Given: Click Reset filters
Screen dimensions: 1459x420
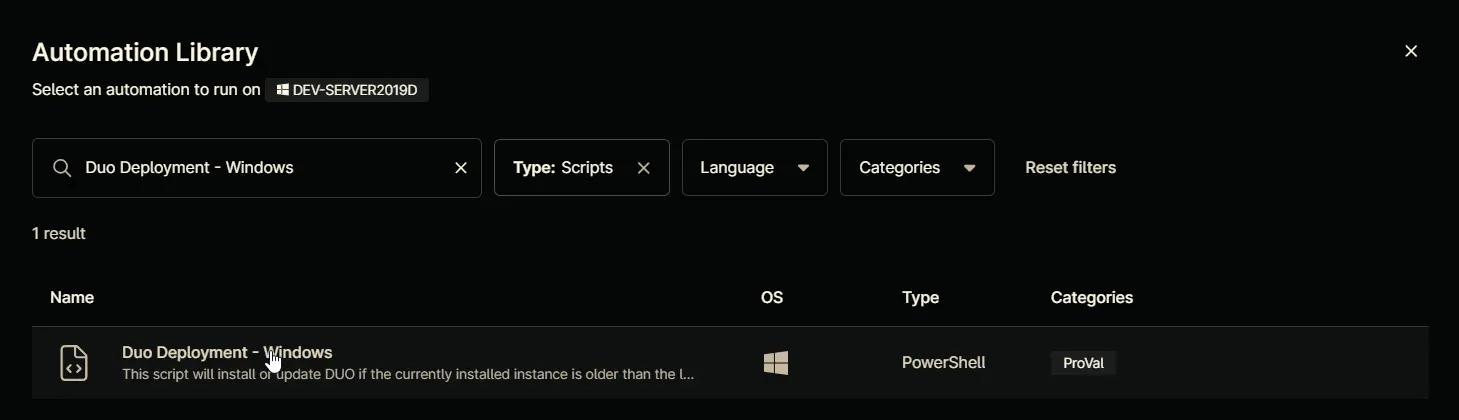Looking at the screenshot, I should (x=1070, y=168).
